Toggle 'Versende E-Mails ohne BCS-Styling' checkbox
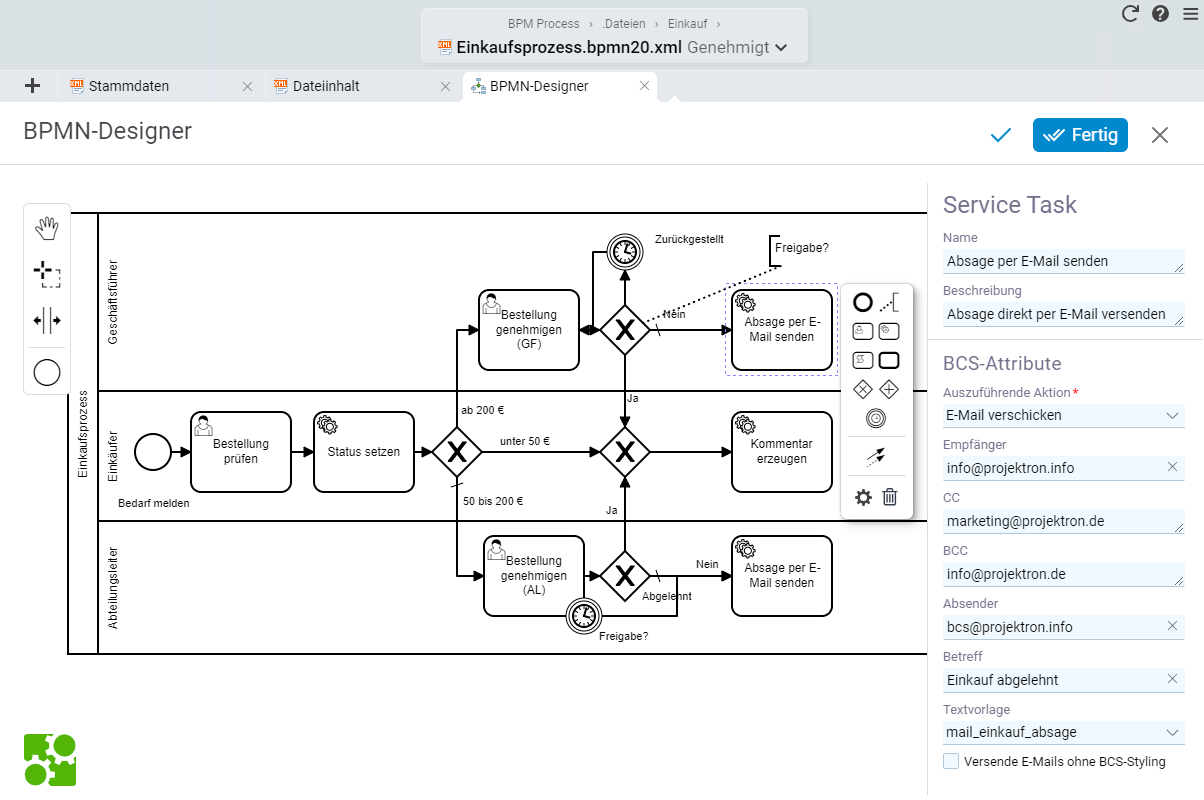Image resolution: width=1204 pixels, height=800 pixels. coord(951,761)
